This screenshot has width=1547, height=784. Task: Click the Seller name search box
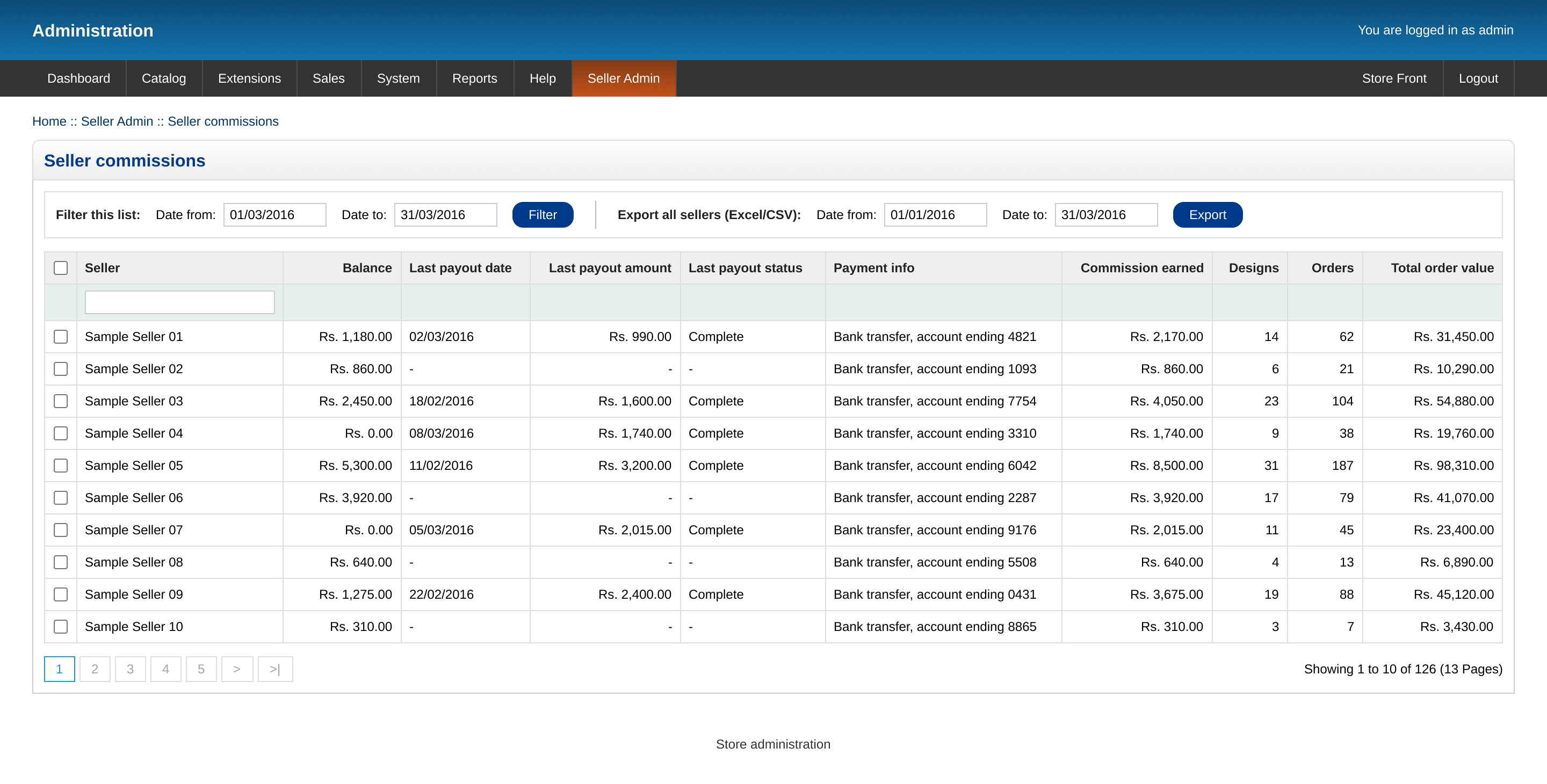(179, 302)
